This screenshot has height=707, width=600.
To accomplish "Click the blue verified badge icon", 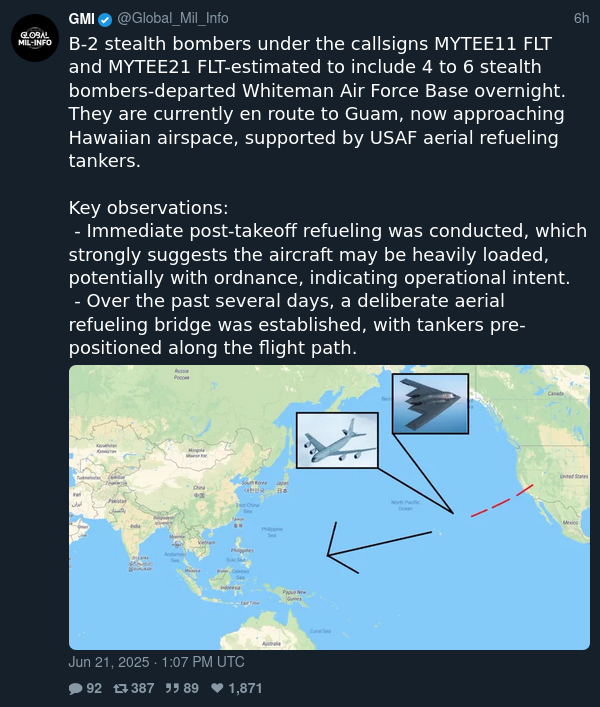I will tap(105, 19).
